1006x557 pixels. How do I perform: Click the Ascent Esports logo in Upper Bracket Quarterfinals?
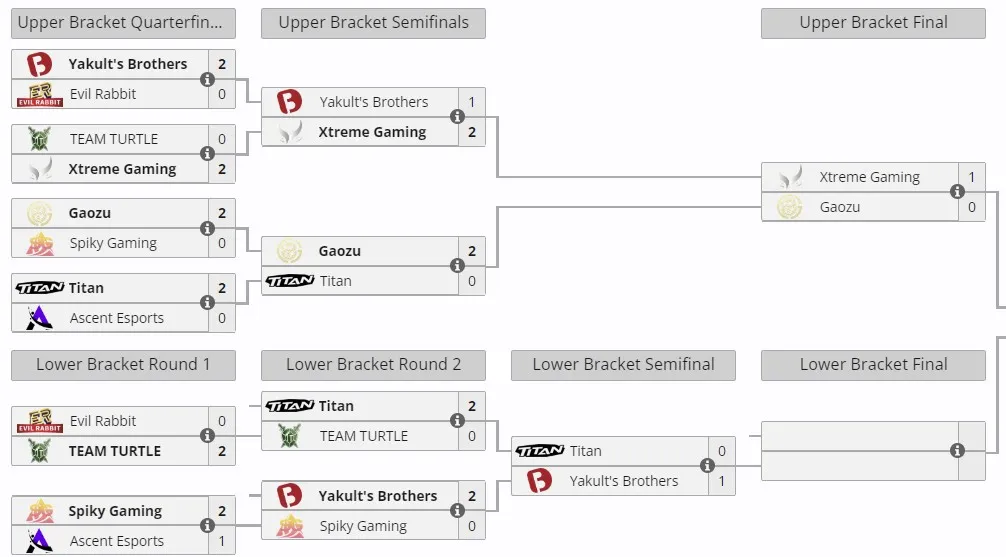tap(39, 318)
